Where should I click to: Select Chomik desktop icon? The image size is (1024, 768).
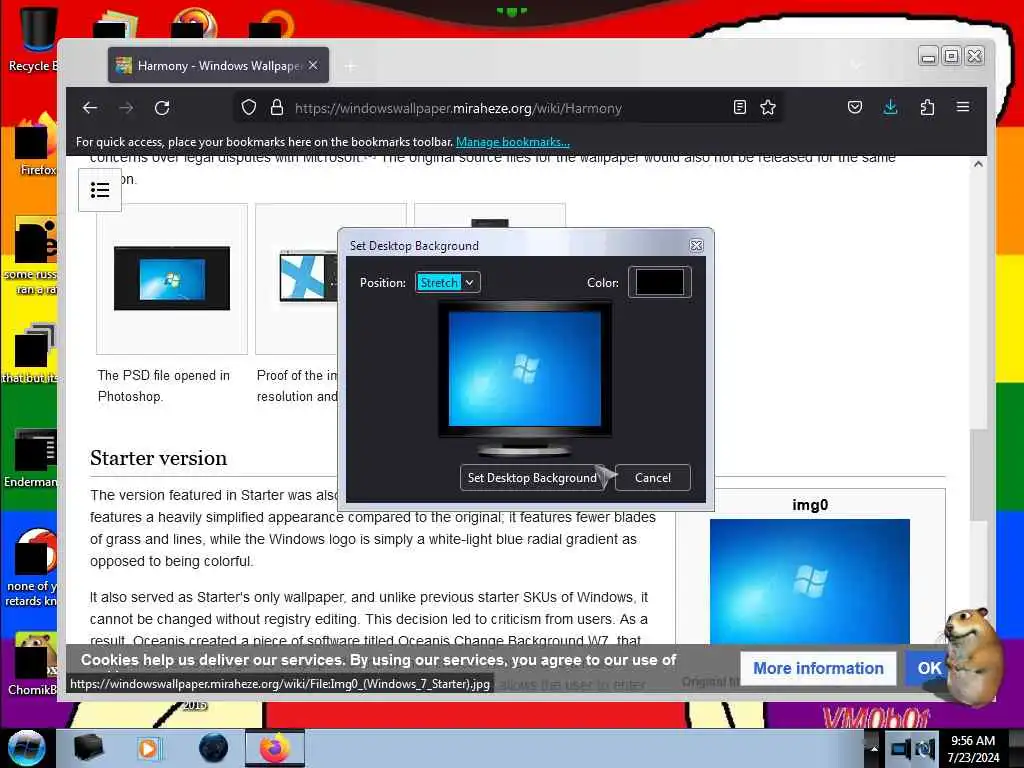[31, 665]
